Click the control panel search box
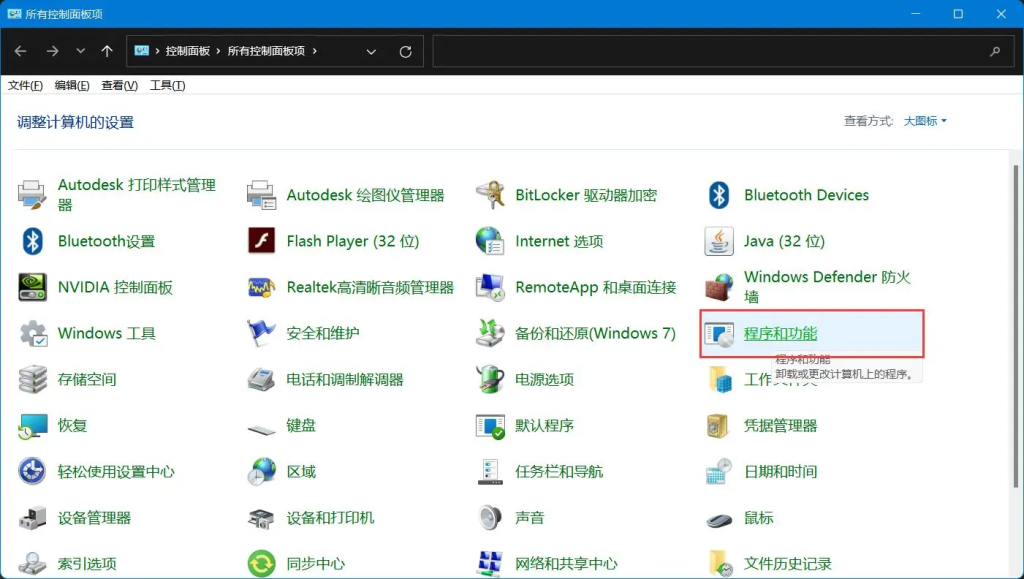 (x=722, y=51)
